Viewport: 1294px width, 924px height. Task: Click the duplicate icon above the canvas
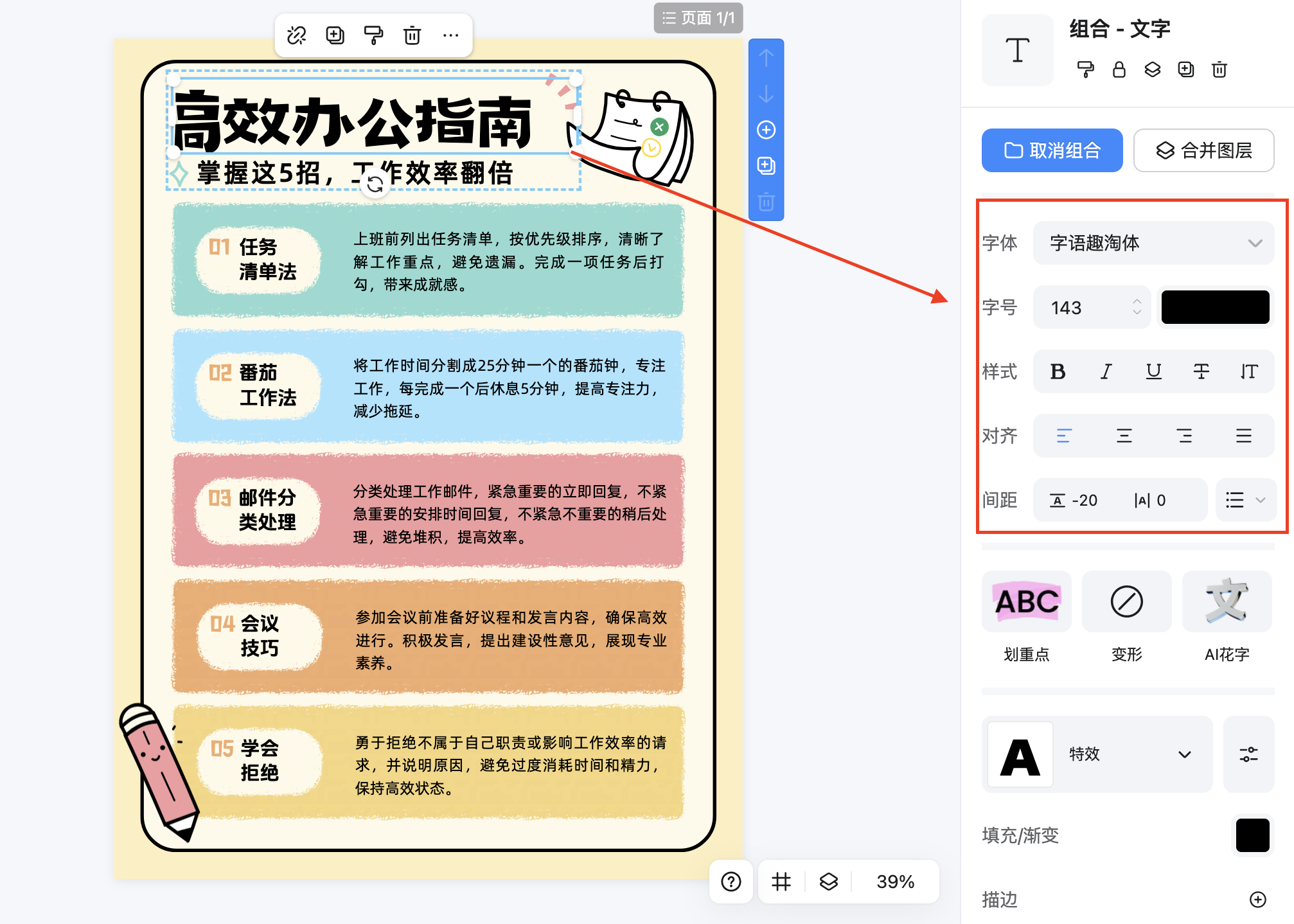pyautogui.click(x=334, y=35)
